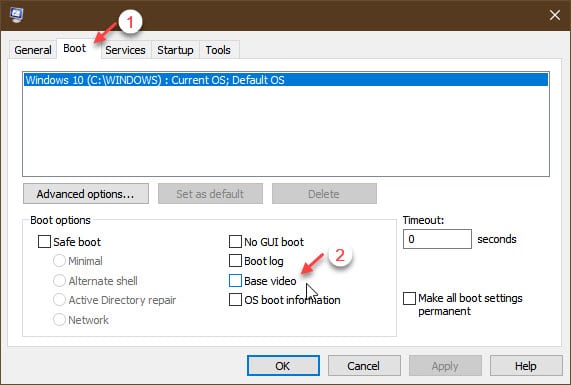Click the Delete boot entry button
Image resolution: width=571 pixels, height=385 pixels.
coord(324,194)
